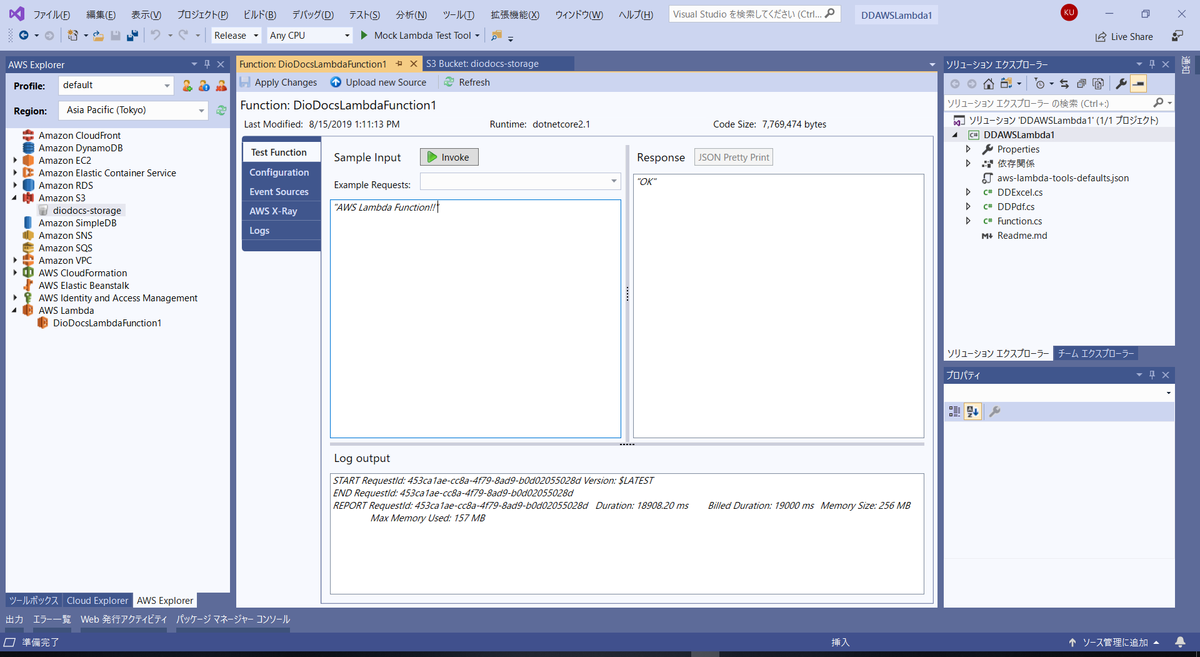
Task: Open the Live Share feature
Action: [1124, 36]
